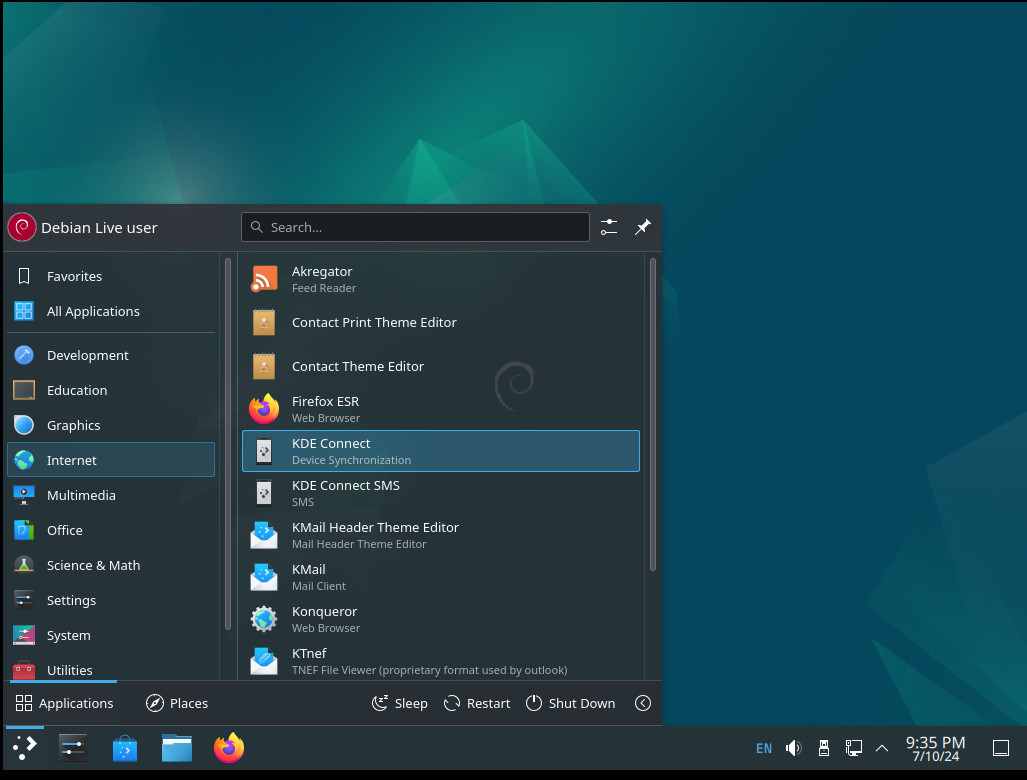Open KDE Connect SMS
This screenshot has height=780, width=1027.
point(441,493)
